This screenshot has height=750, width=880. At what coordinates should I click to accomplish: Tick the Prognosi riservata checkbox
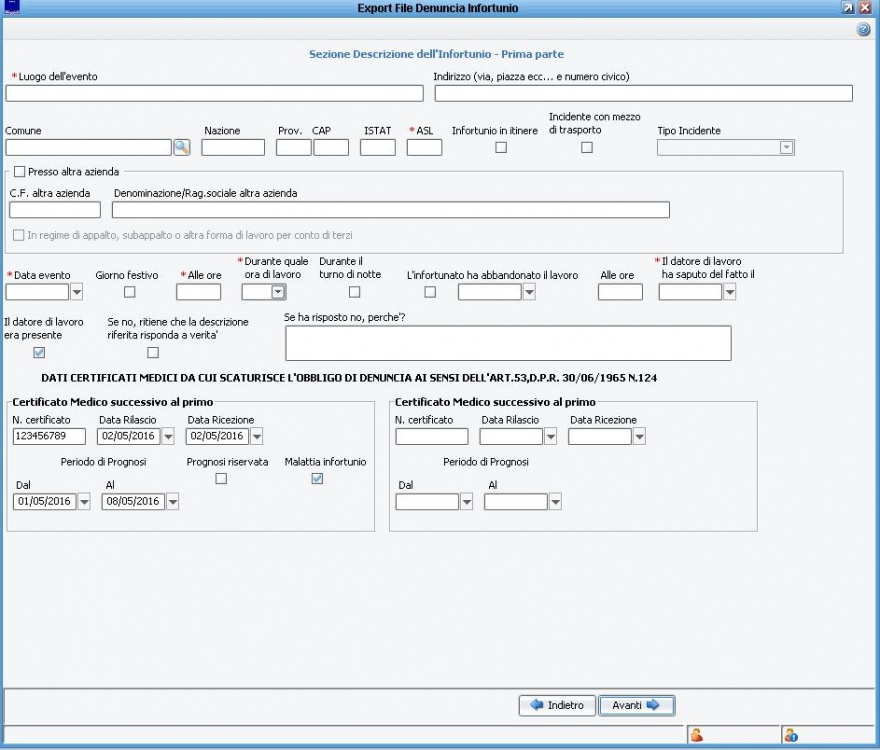221,479
